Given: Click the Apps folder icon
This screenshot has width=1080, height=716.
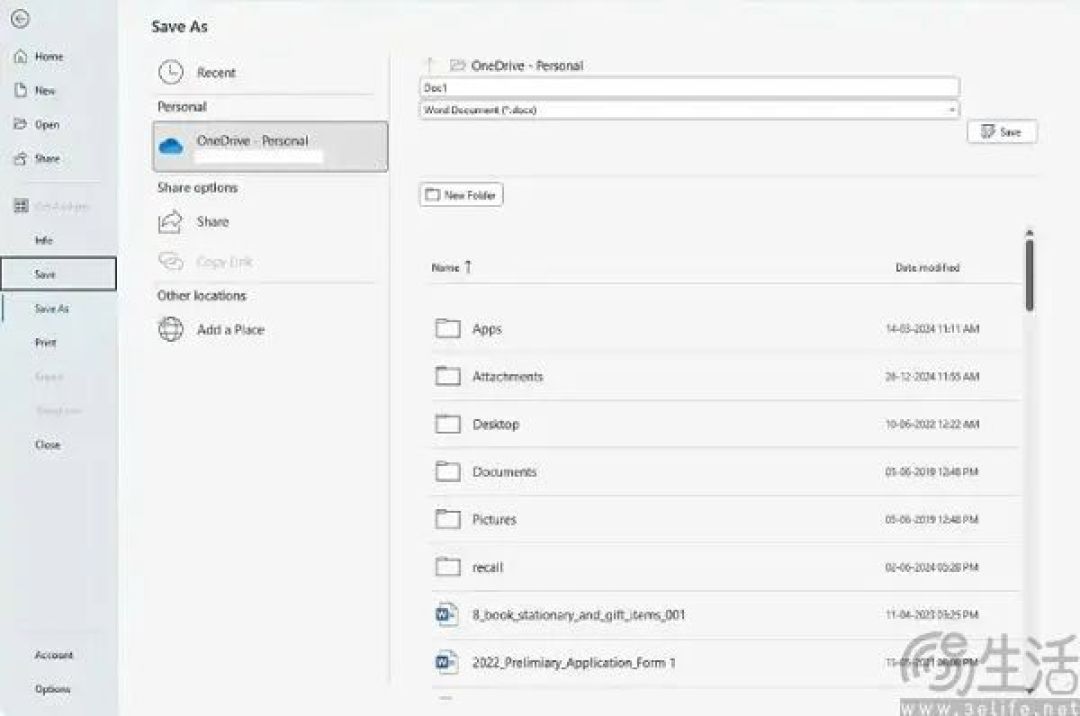Looking at the screenshot, I should 448,328.
